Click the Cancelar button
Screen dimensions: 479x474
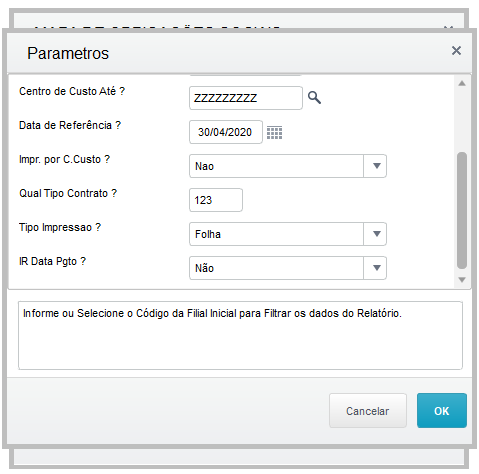[x=368, y=410]
